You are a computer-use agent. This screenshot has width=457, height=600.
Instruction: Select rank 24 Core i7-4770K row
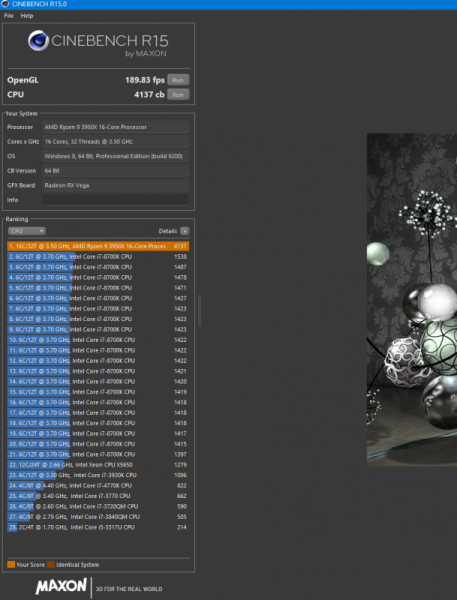pos(98,486)
